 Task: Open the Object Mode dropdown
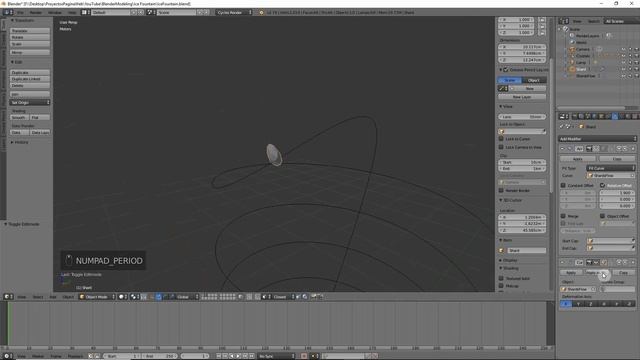(97, 297)
